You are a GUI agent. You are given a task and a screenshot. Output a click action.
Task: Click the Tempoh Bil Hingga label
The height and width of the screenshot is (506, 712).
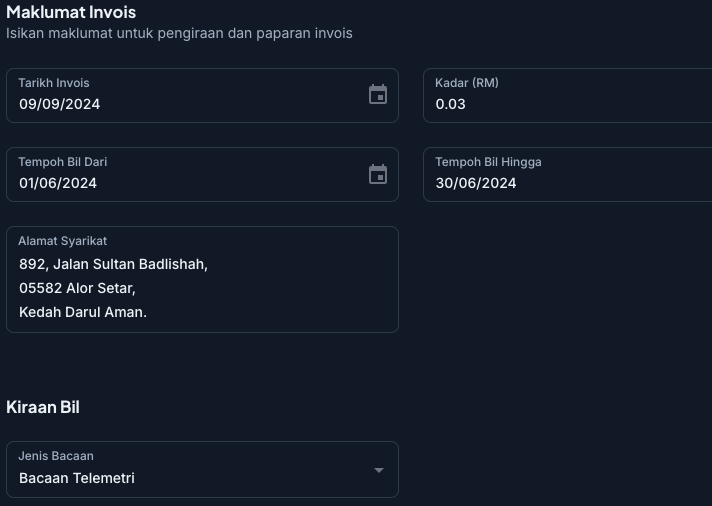488,162
